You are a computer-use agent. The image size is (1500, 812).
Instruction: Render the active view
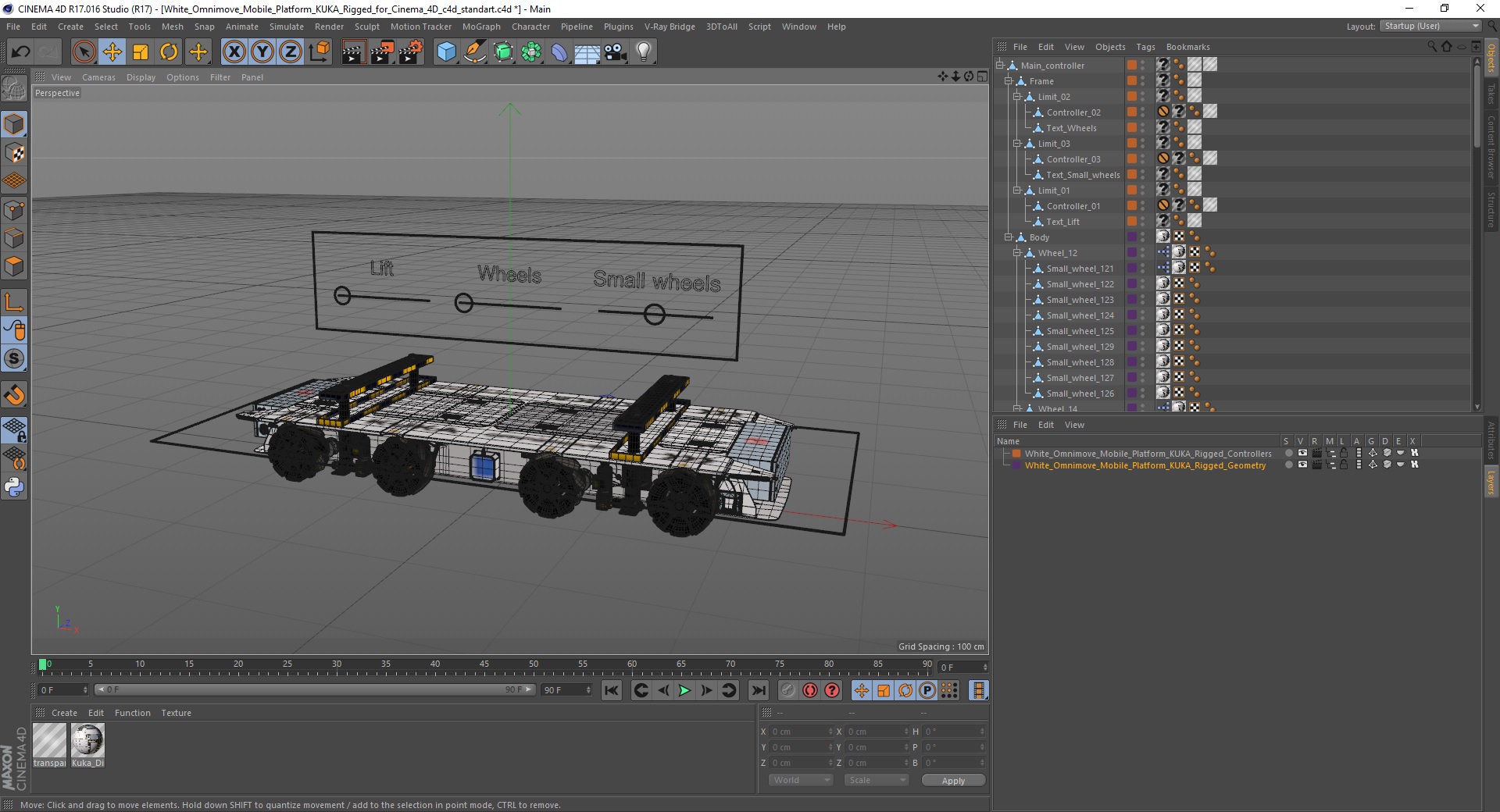pos(353,52)
